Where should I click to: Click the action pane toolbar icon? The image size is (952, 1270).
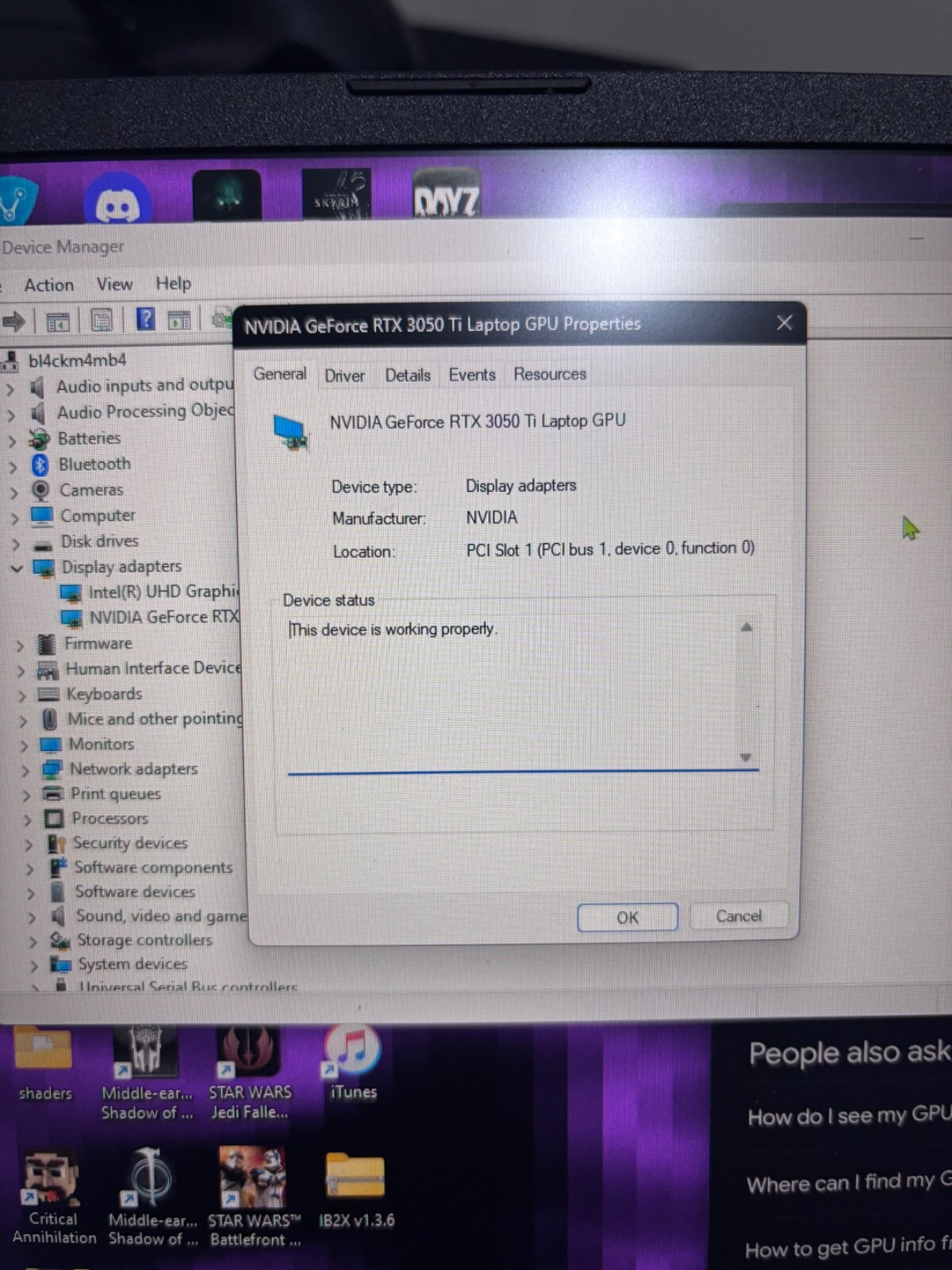pyautogui.click(x=179, y=321)
